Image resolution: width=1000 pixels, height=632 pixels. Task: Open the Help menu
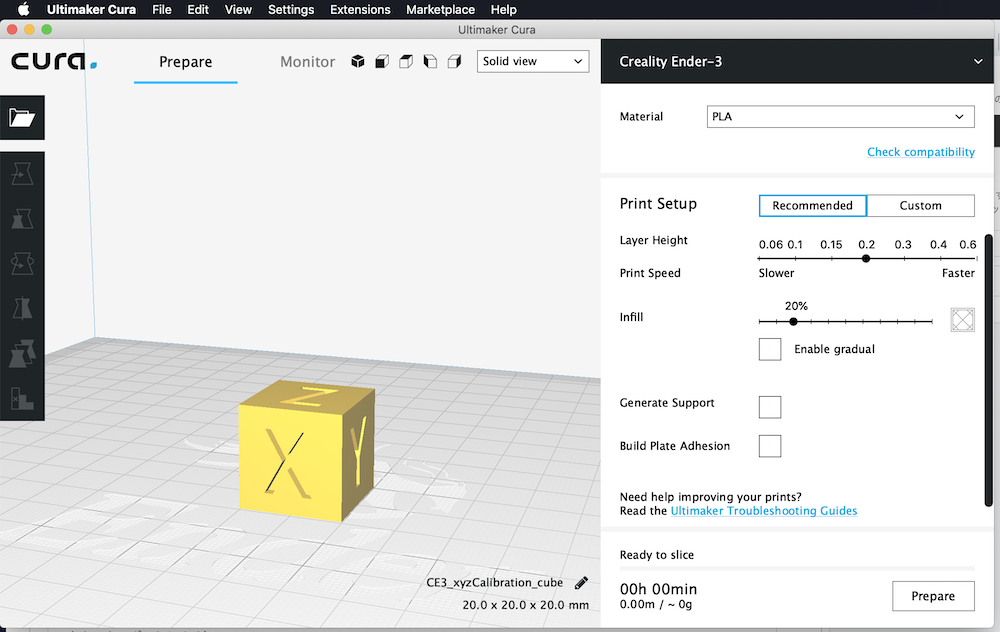(503, 10)
